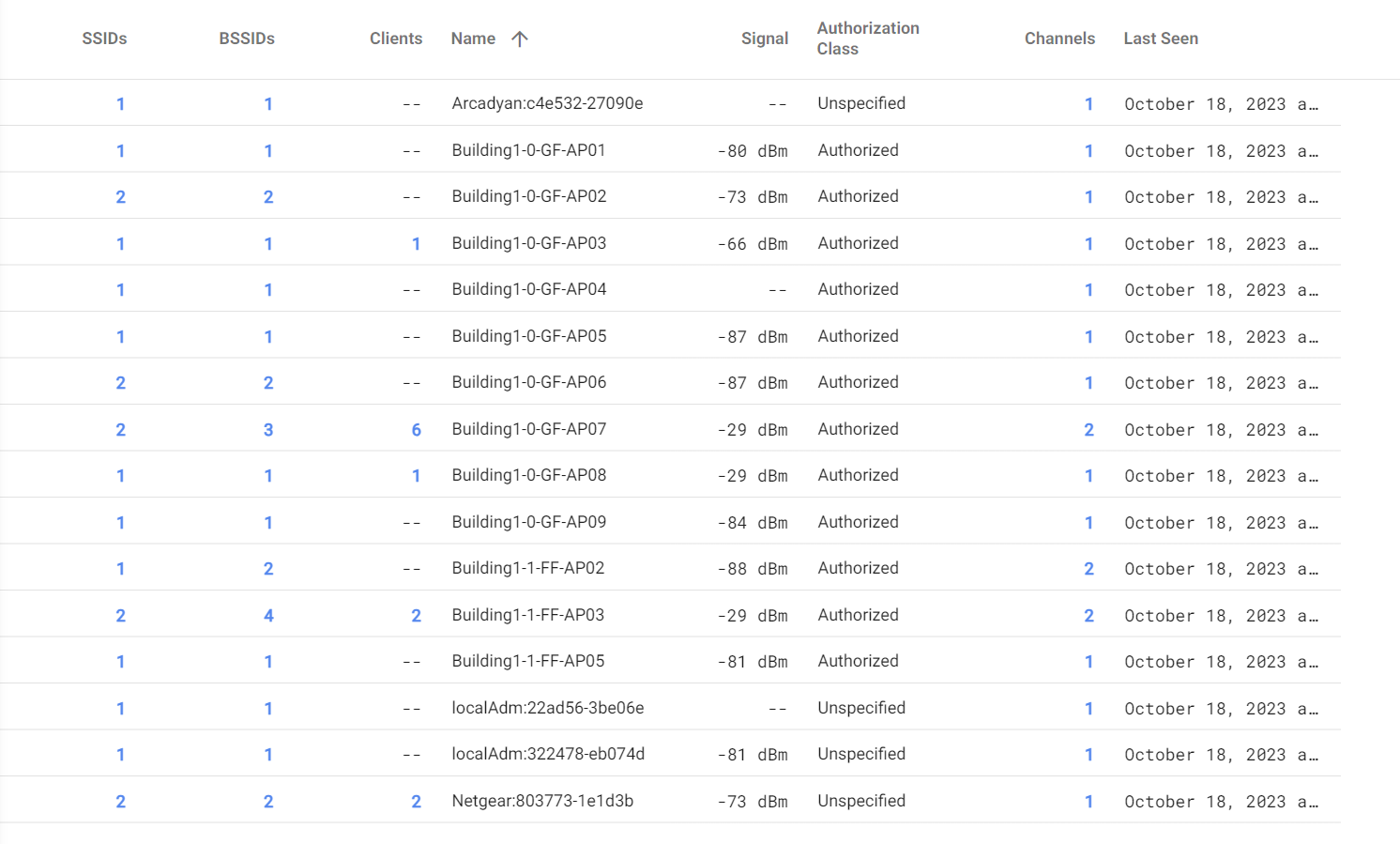1400x844 pixels.
Task: Select the localAdm:22ad56-3be06e name
Action: (548, 708)
